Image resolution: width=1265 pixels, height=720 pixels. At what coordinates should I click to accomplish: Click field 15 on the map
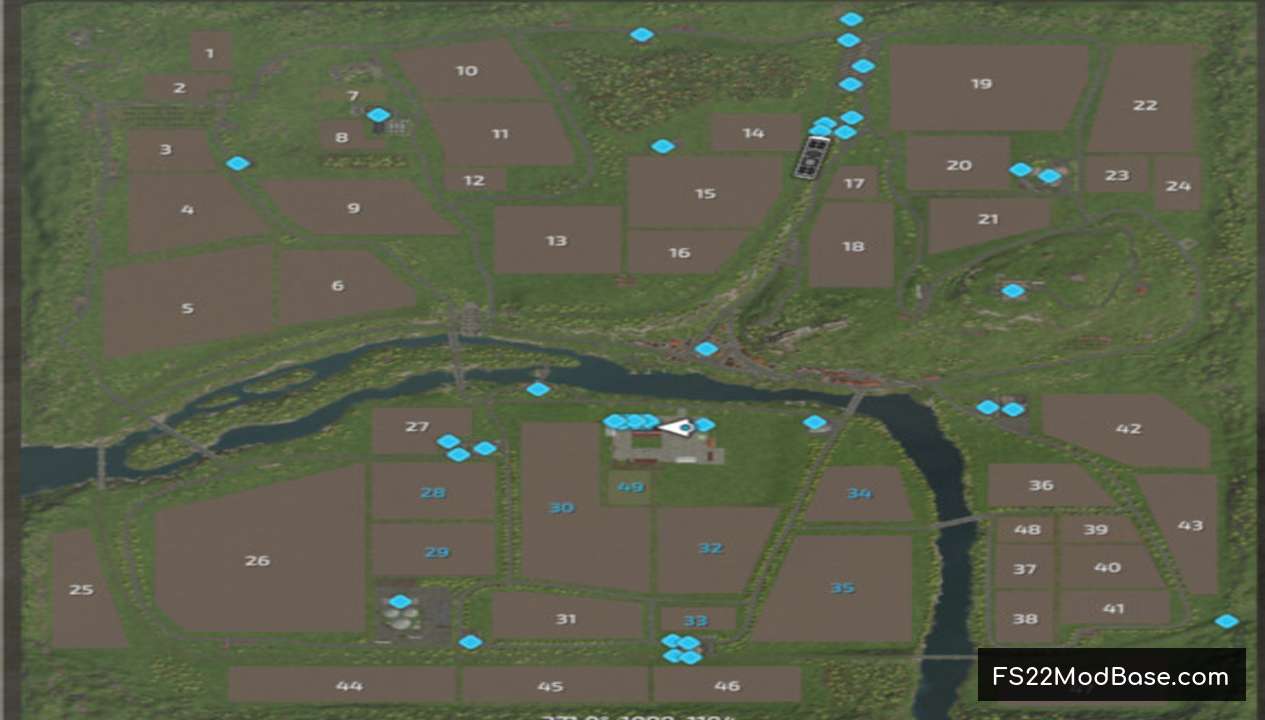tap(705, 193)
